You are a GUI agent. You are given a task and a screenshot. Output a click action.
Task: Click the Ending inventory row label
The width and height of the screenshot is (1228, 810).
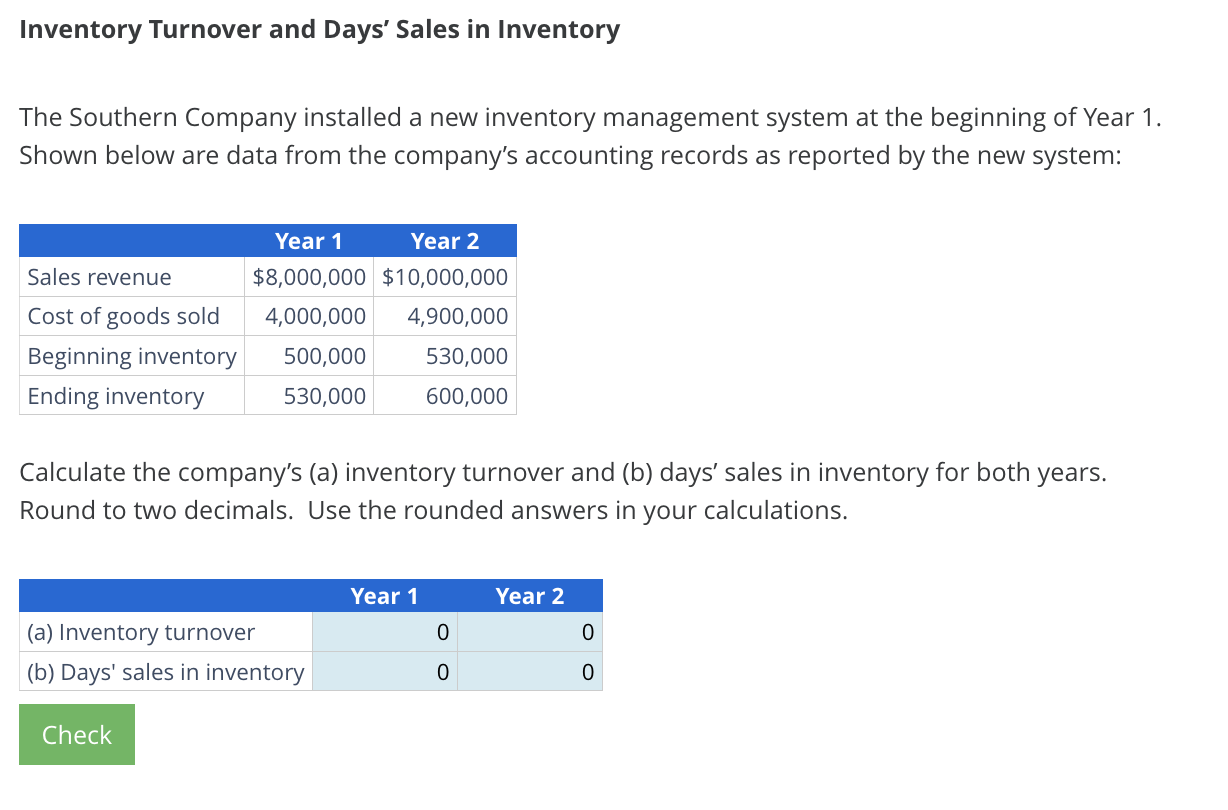point(116,395)
